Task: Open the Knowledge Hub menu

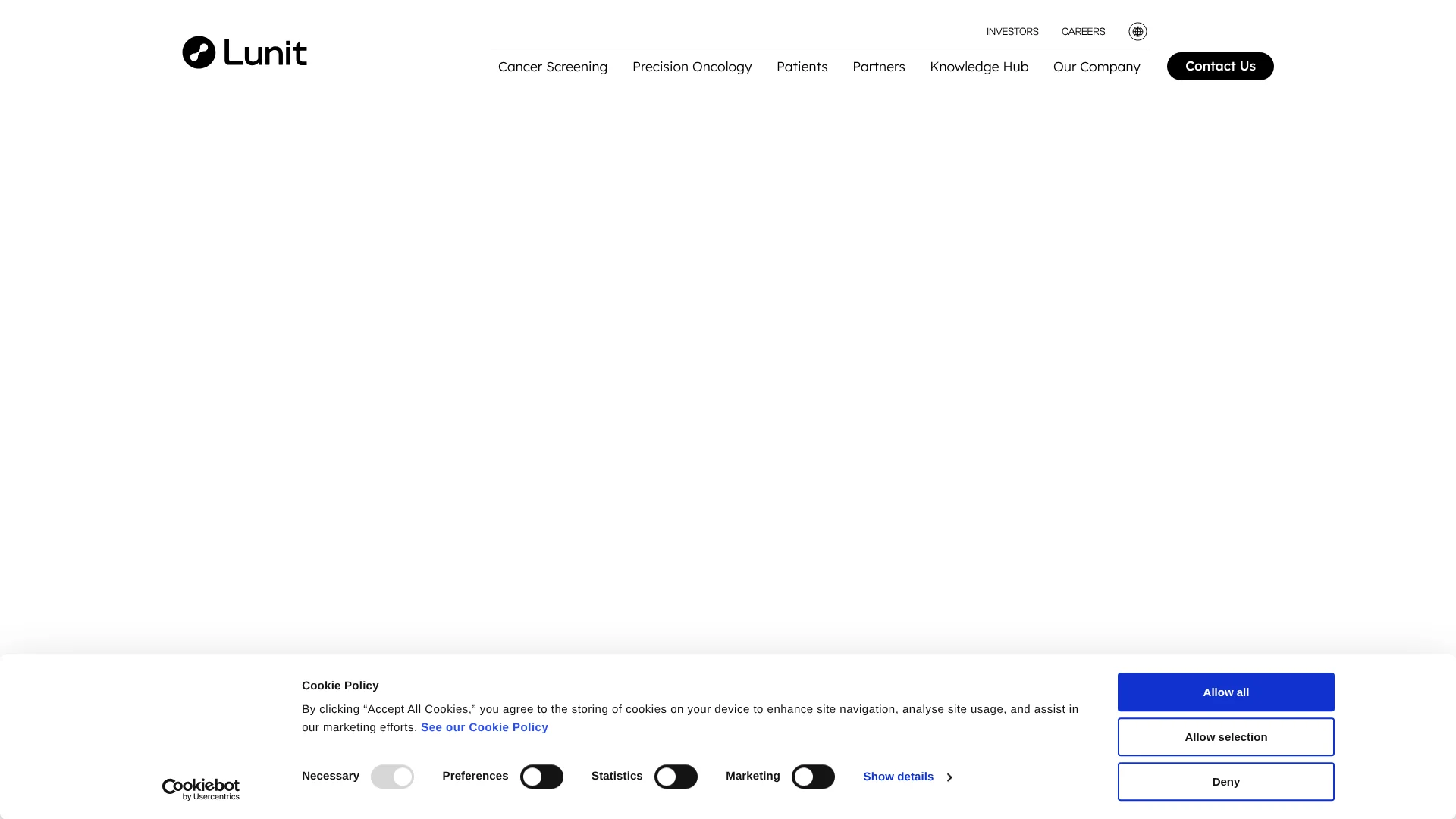Action: [x=979, y=67]
